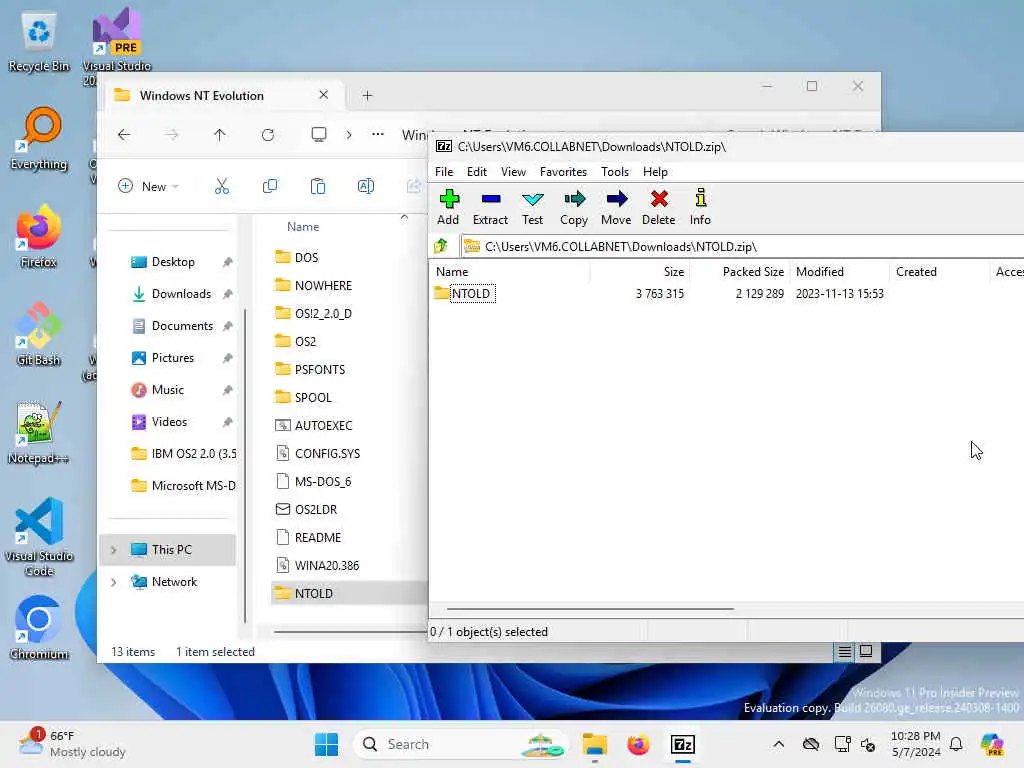Click the Paste icon in Explorer toolbar
Viewport: 1024px width, 768px height.
(318, 186)
